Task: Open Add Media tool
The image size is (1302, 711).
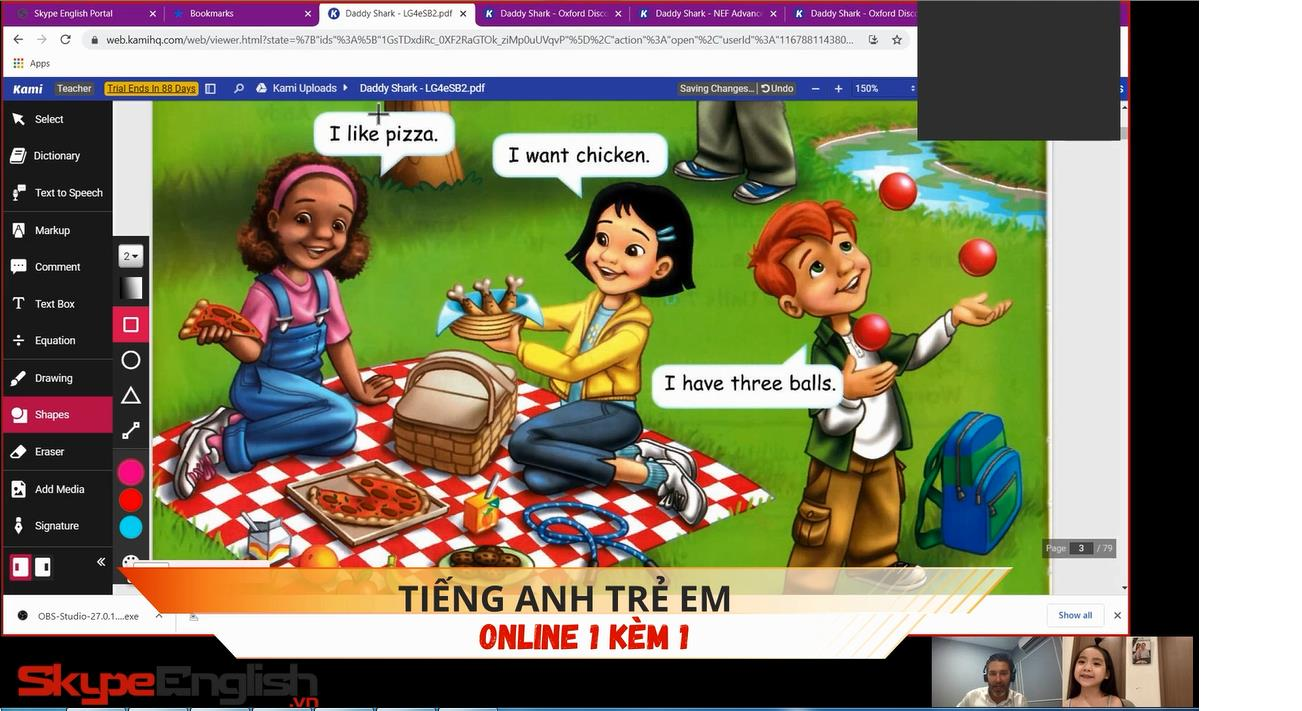Action: (57, 489)
